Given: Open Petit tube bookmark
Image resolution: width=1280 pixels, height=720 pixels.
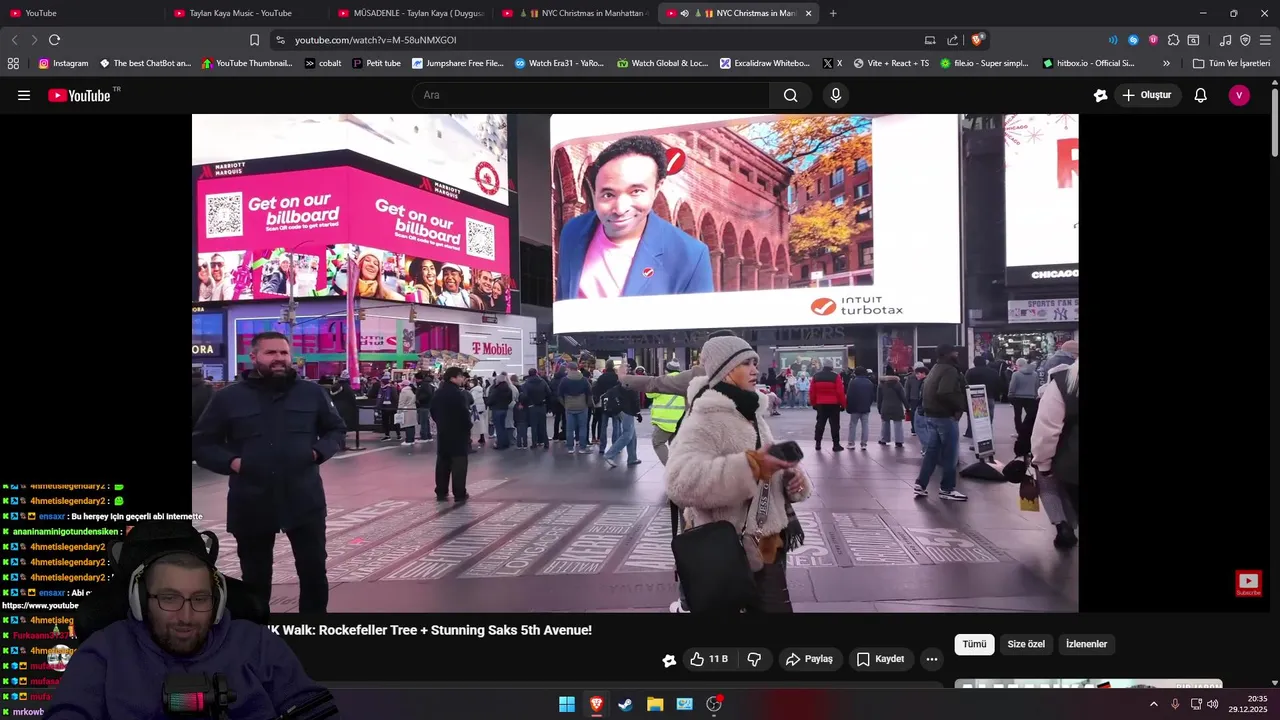Looking at the screenshot, I should pos(376,63).
